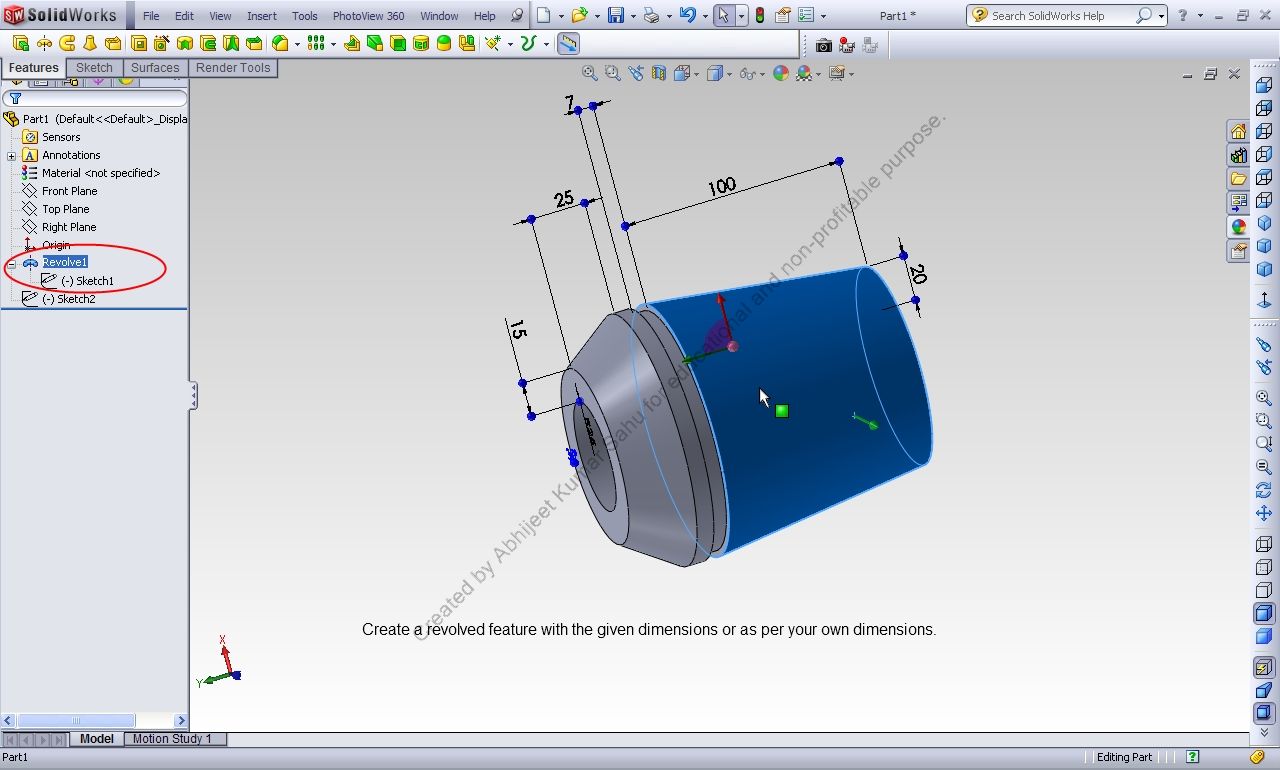Click the feature tree filter field
Image resolution: width=1280 pixels, height=770 pixels.
click(x=95, y=98)
